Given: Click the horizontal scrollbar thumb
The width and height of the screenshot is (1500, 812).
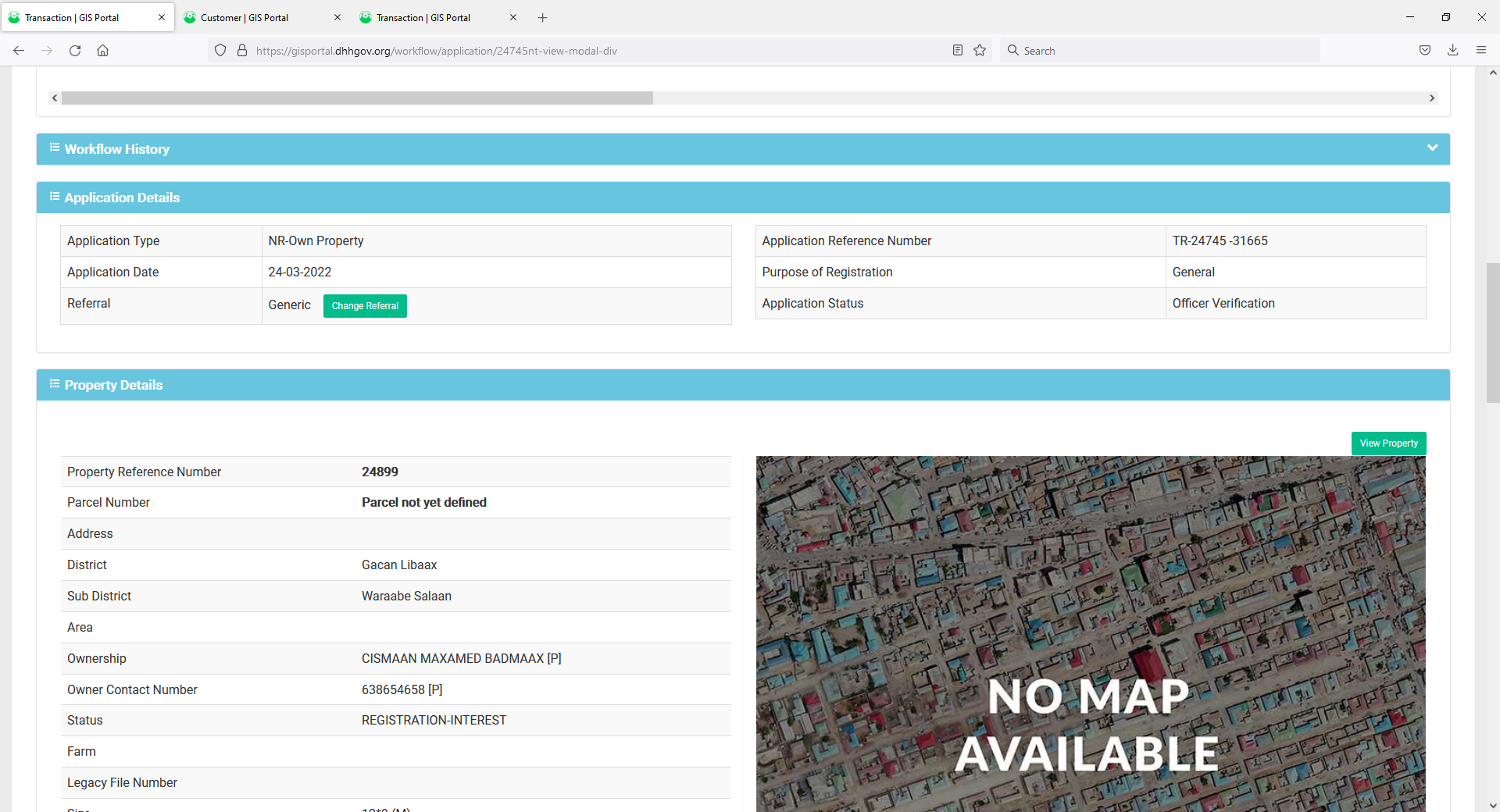Looking at the screenshot, I should [x=357, y=98].
